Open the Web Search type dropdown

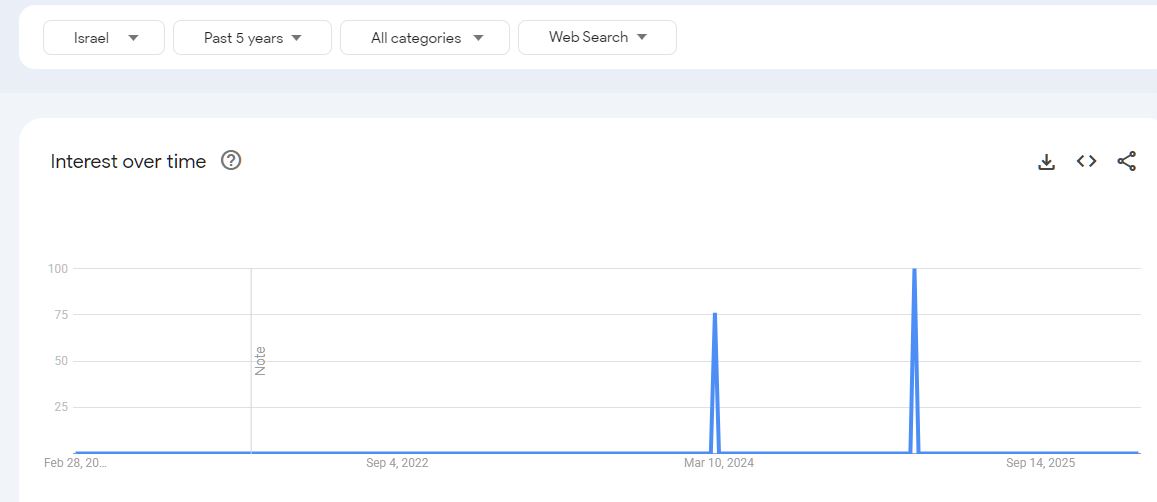click(x=597, y=38)
